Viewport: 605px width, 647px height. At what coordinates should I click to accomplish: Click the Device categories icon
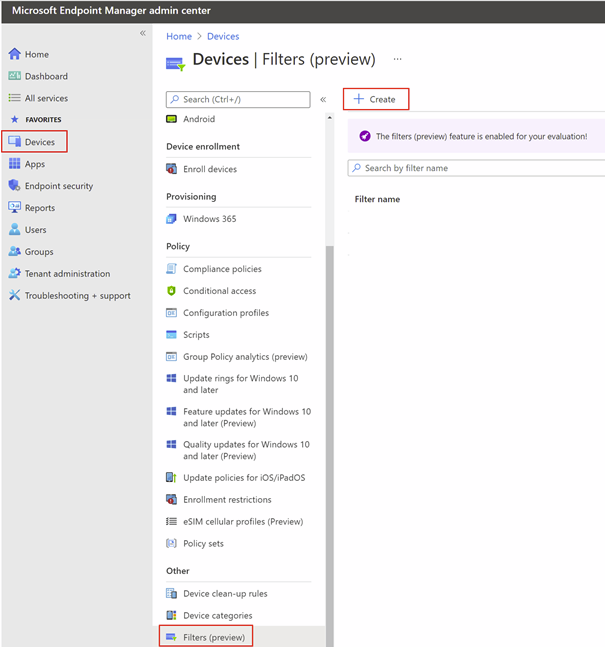(171, 615)
